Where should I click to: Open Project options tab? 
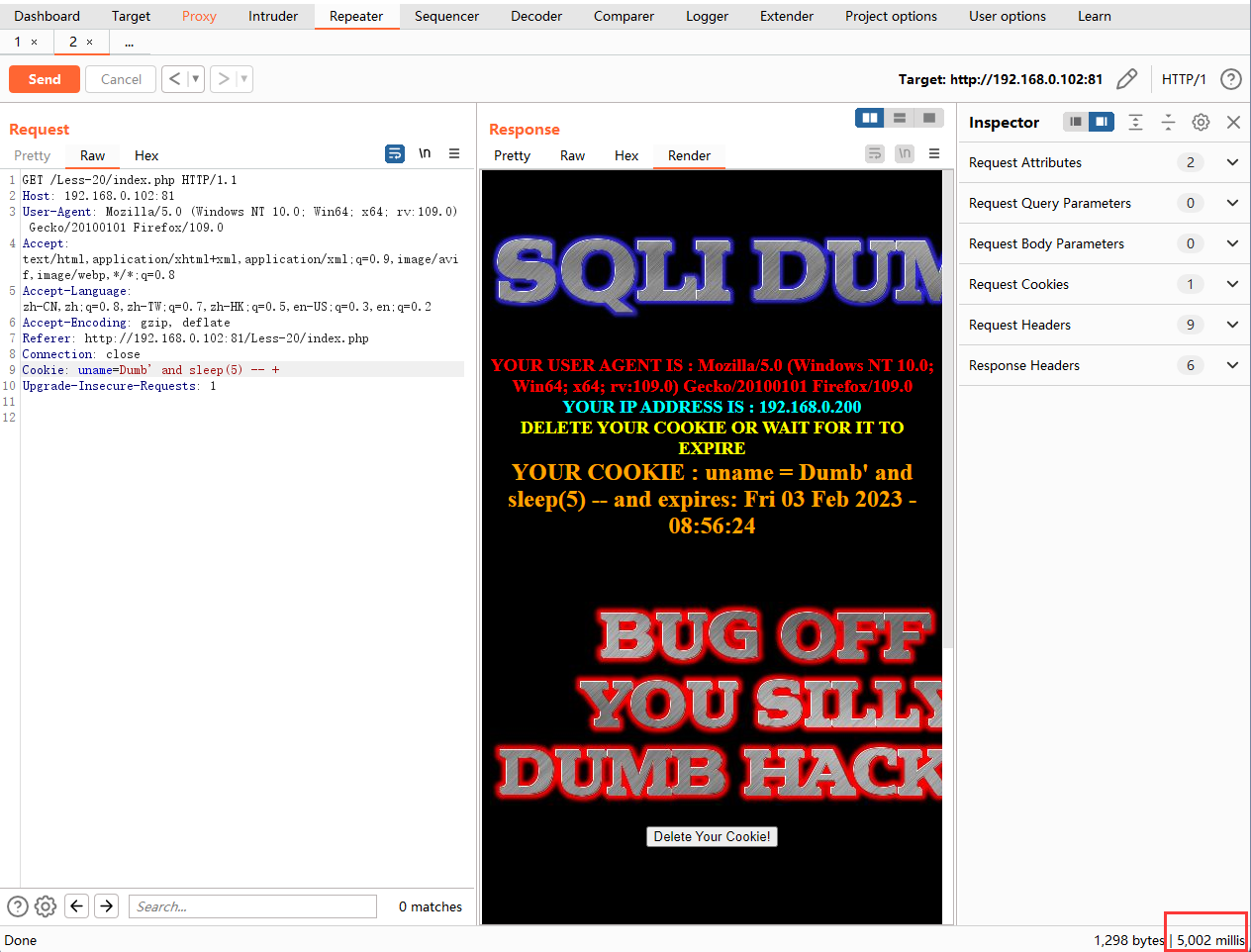[891, 16]
